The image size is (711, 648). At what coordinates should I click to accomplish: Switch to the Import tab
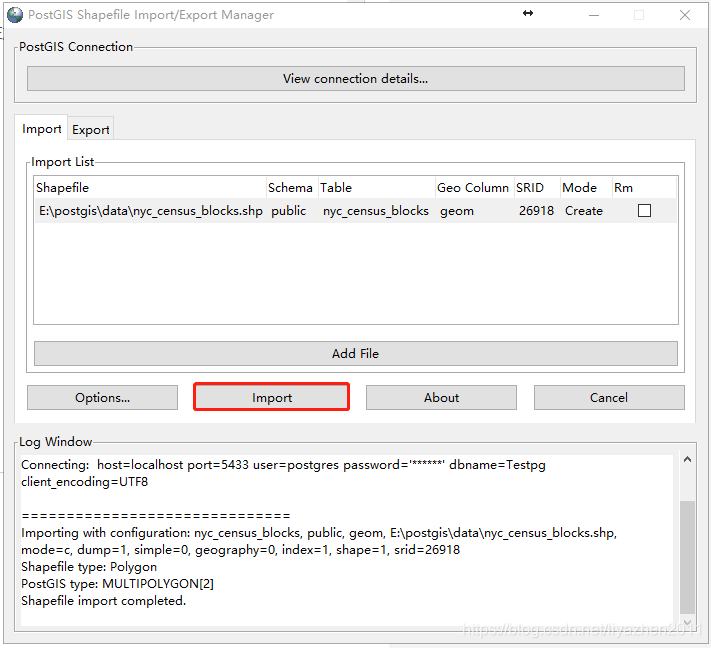41,129
